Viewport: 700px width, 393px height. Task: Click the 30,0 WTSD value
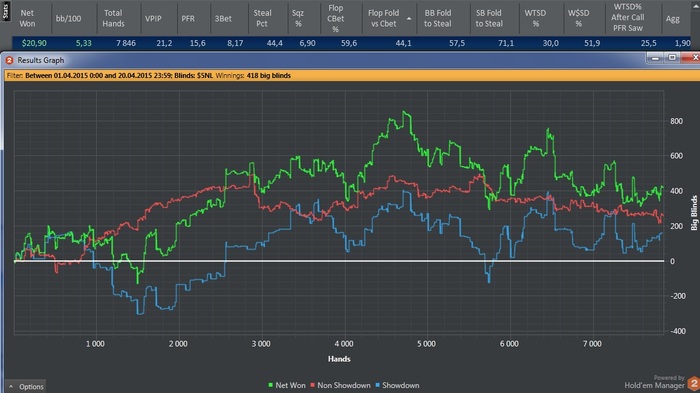550,43
